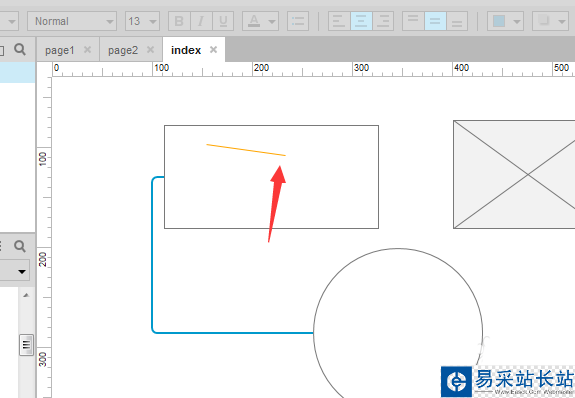Switch to the page1 tab

pos(60,50)
